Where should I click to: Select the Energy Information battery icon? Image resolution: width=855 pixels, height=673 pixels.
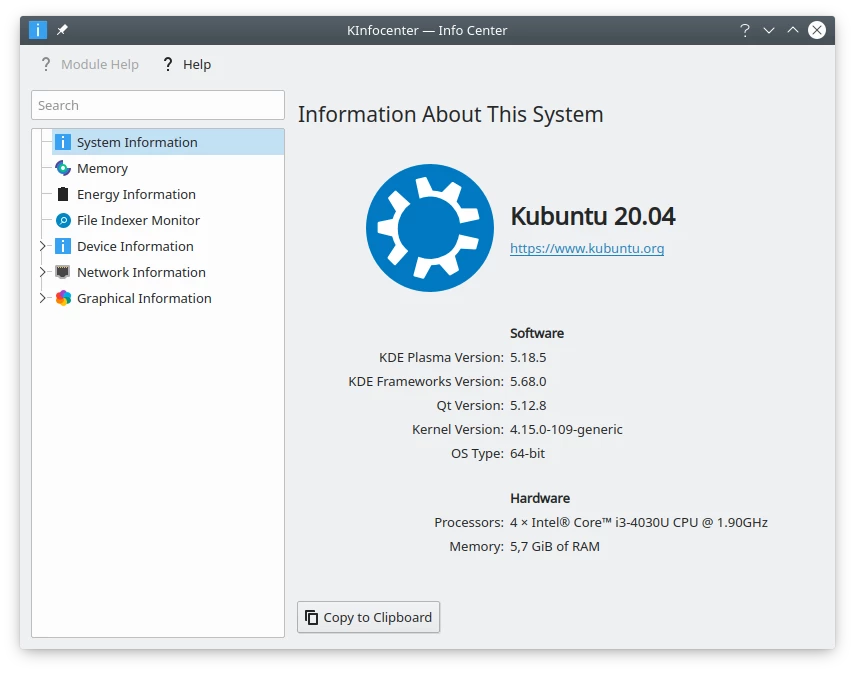[62, 194]
